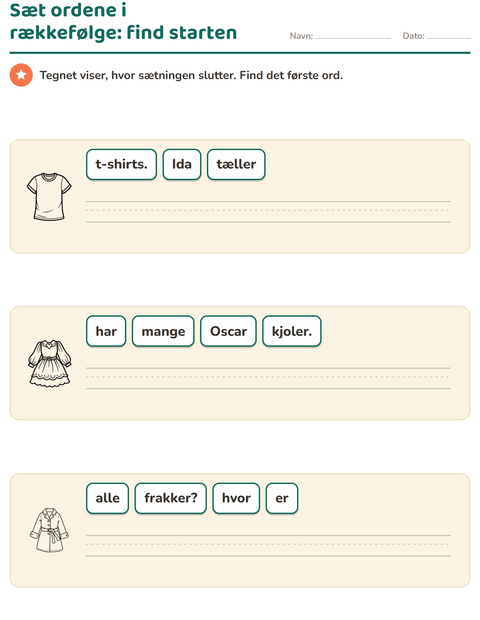
Task: Click the writing lines under Oscar sentence
Action: point(268,378)
